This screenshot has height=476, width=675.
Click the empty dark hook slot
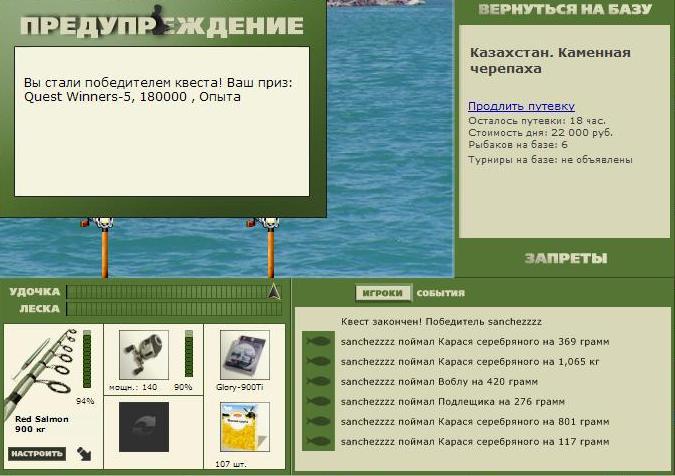(144, 427)
